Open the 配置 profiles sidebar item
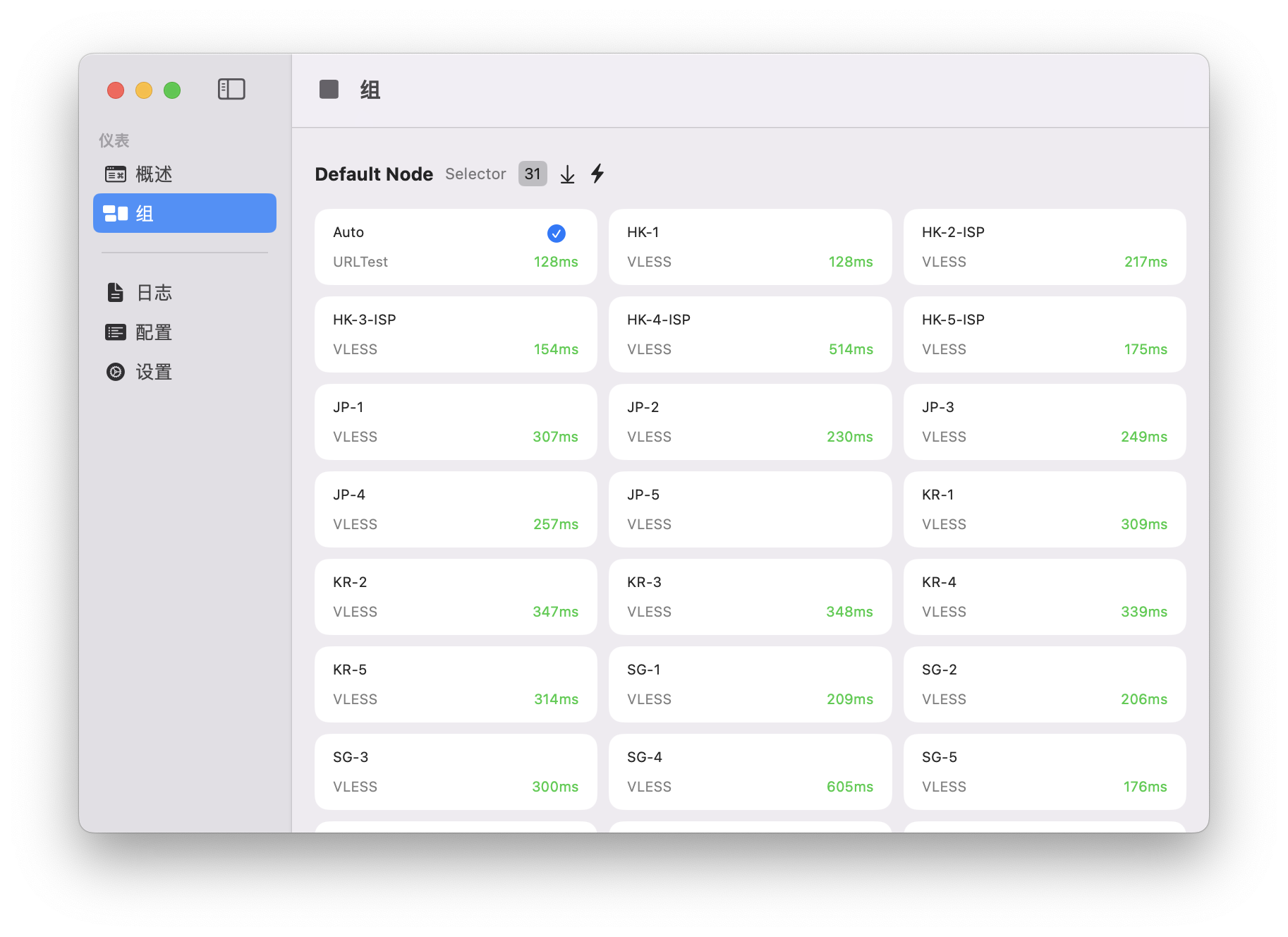Image resolution: width=1288 pixels, height=937 pixels. [x=185, y=332]
